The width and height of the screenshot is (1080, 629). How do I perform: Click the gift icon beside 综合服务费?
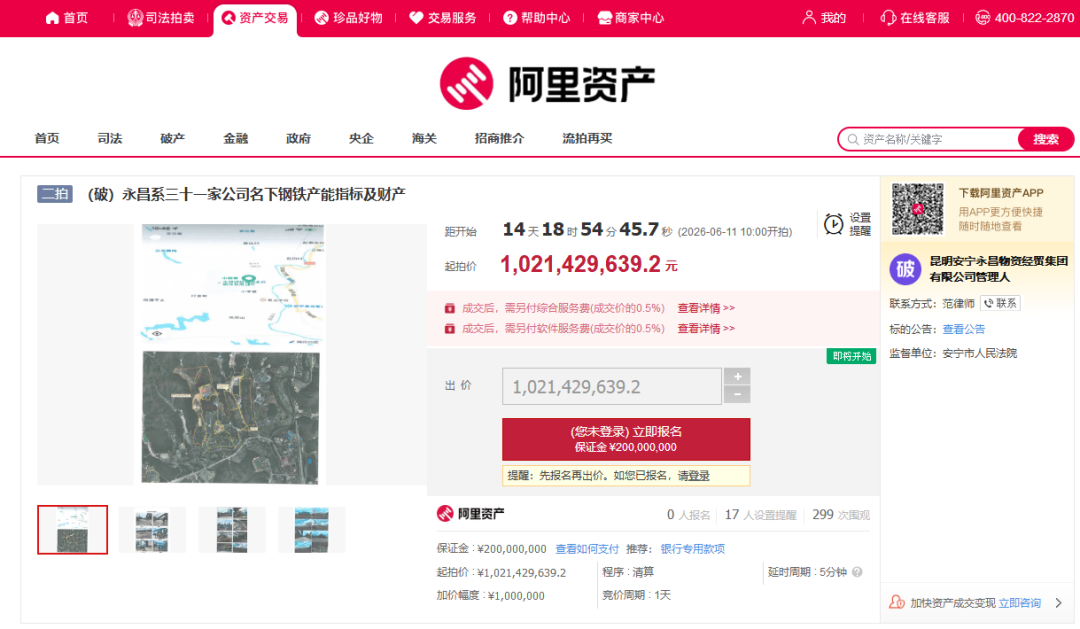point(449,308)
